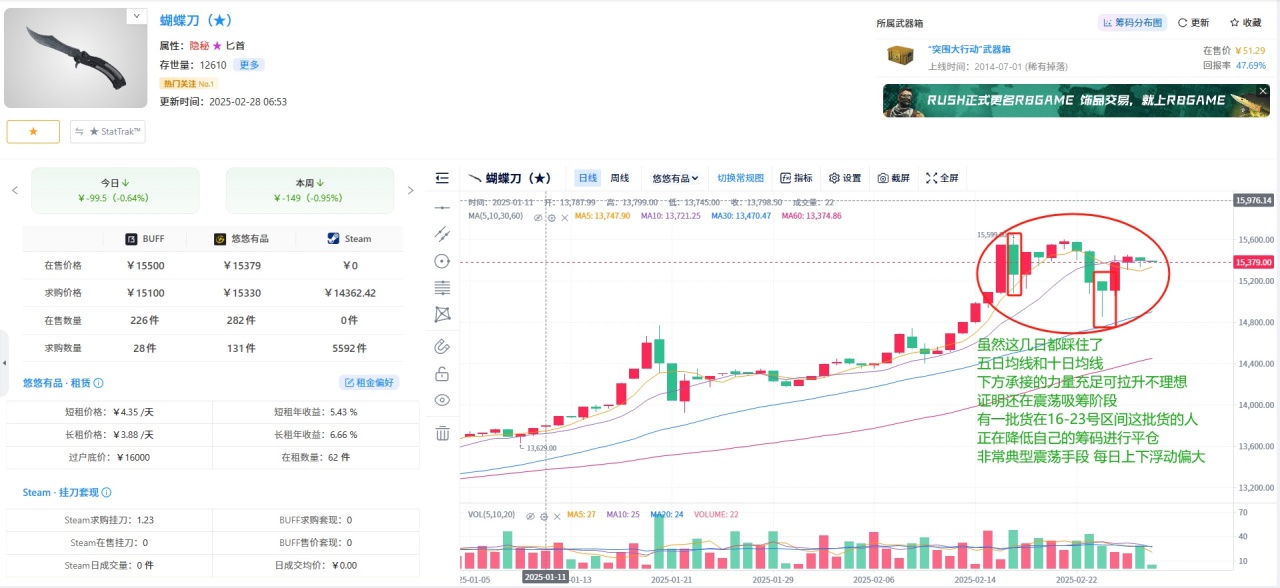The width and height of the screenshot is (1280, 588).
Task: Toggle drawings visibility eye icon
Action: coord(443,400)
